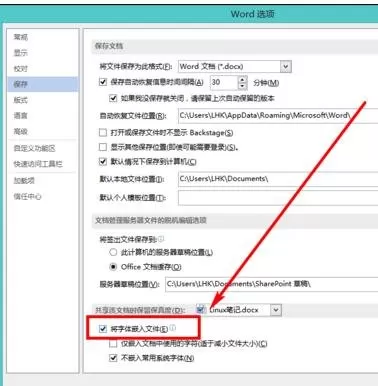Viewport: 378px width, 386px height.
Task: Select 此计算机的服务器草稿位置 radio button
Action: point(113,252)
